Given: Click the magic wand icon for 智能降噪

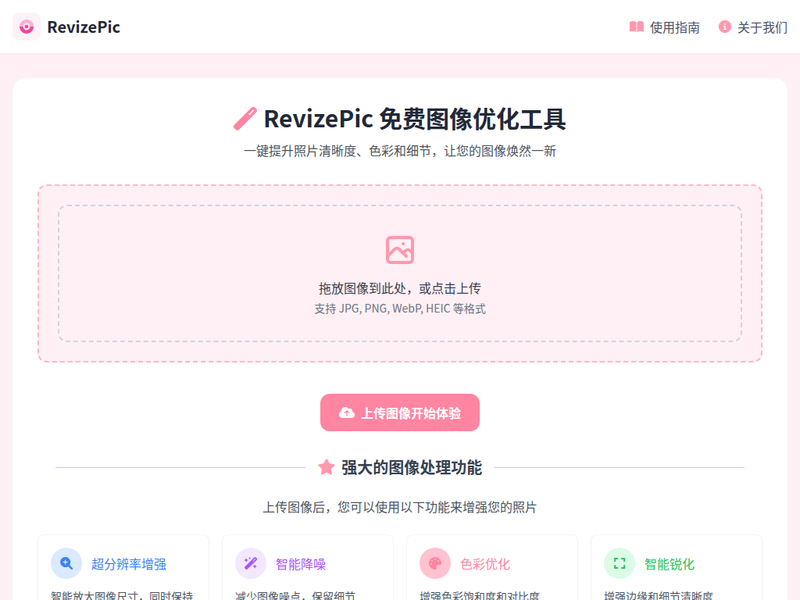Looking at the screenshot, I should pos(251,563).
